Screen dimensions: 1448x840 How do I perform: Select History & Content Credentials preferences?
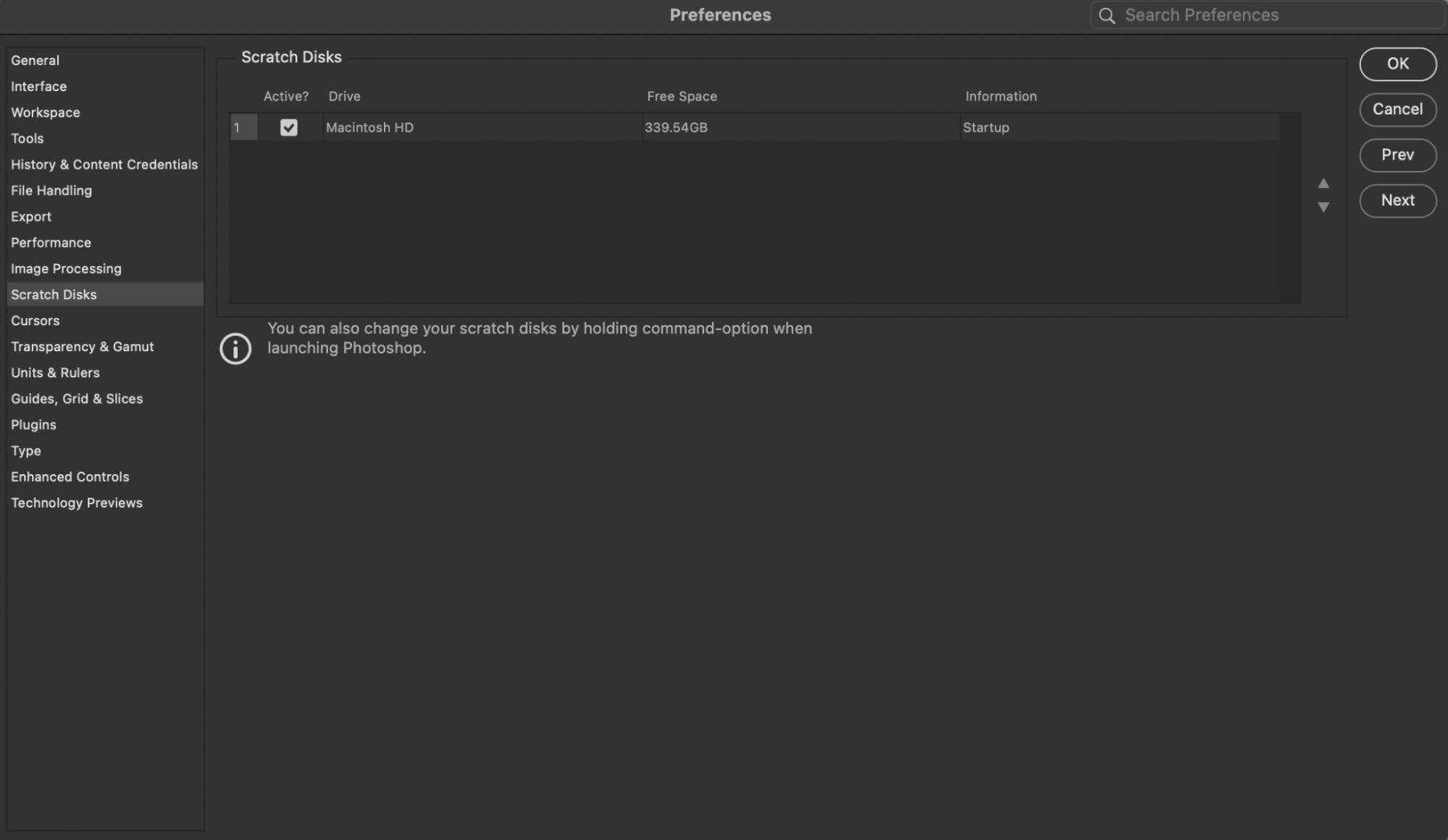104,164
